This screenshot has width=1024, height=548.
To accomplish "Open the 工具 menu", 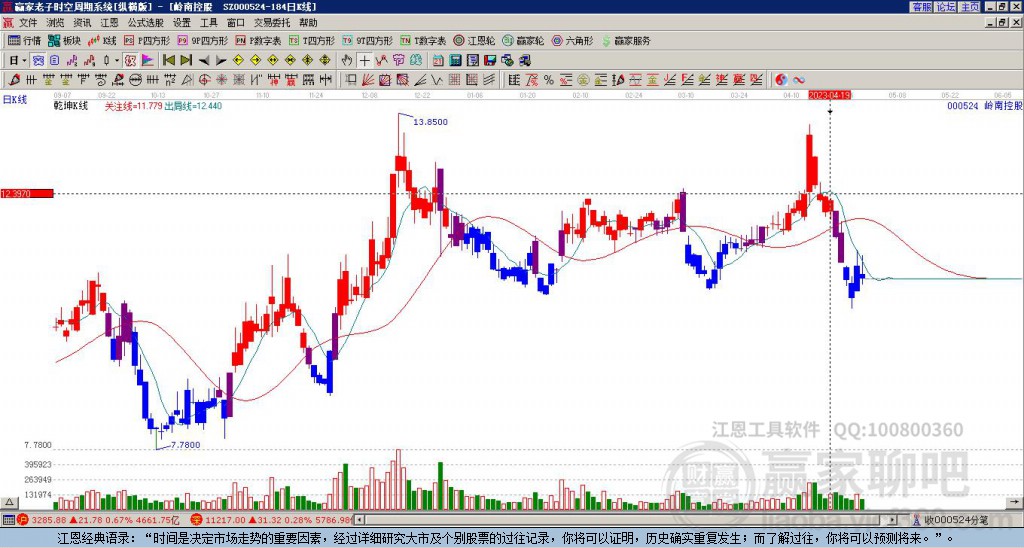I will pyautogui.click(x=209, y=23).
